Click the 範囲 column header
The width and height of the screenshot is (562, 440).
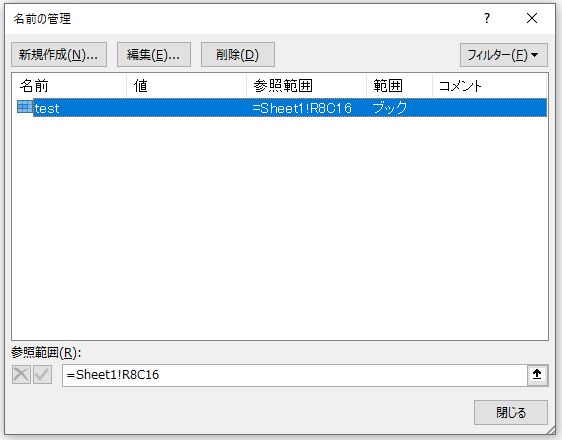coord(400,86)
